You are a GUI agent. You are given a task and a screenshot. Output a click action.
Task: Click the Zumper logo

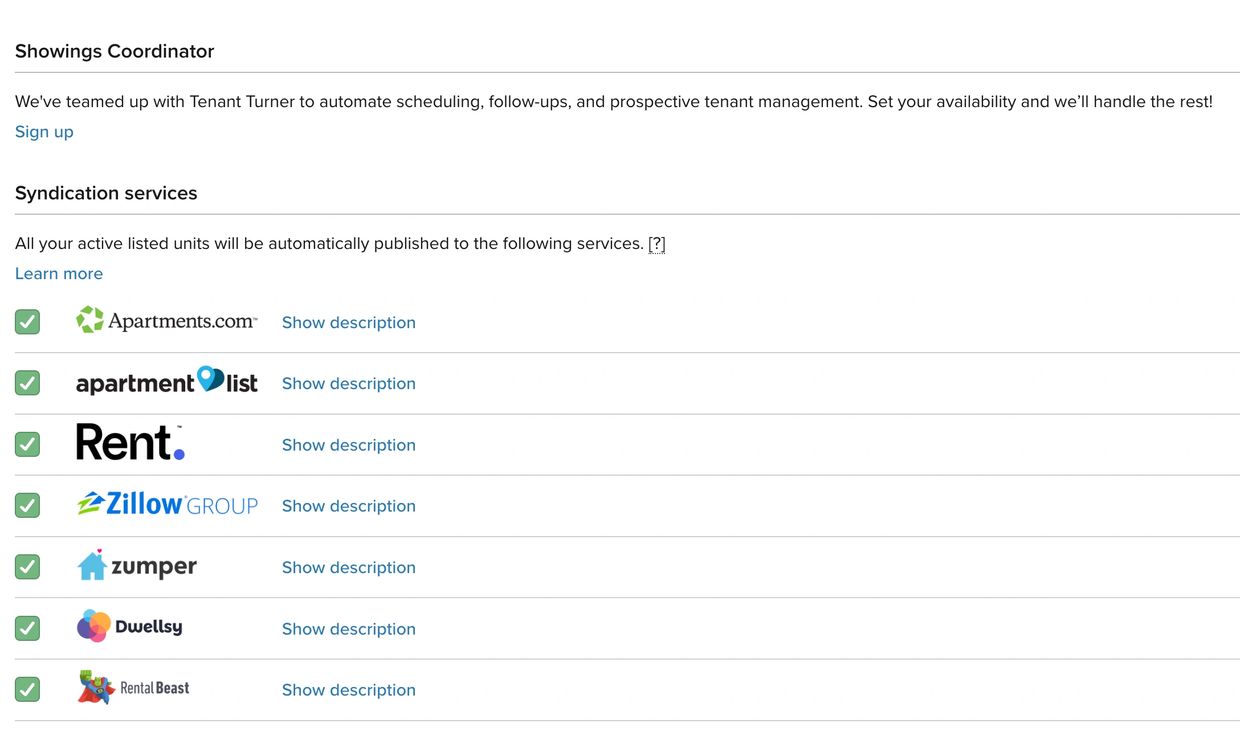[136, 566]
